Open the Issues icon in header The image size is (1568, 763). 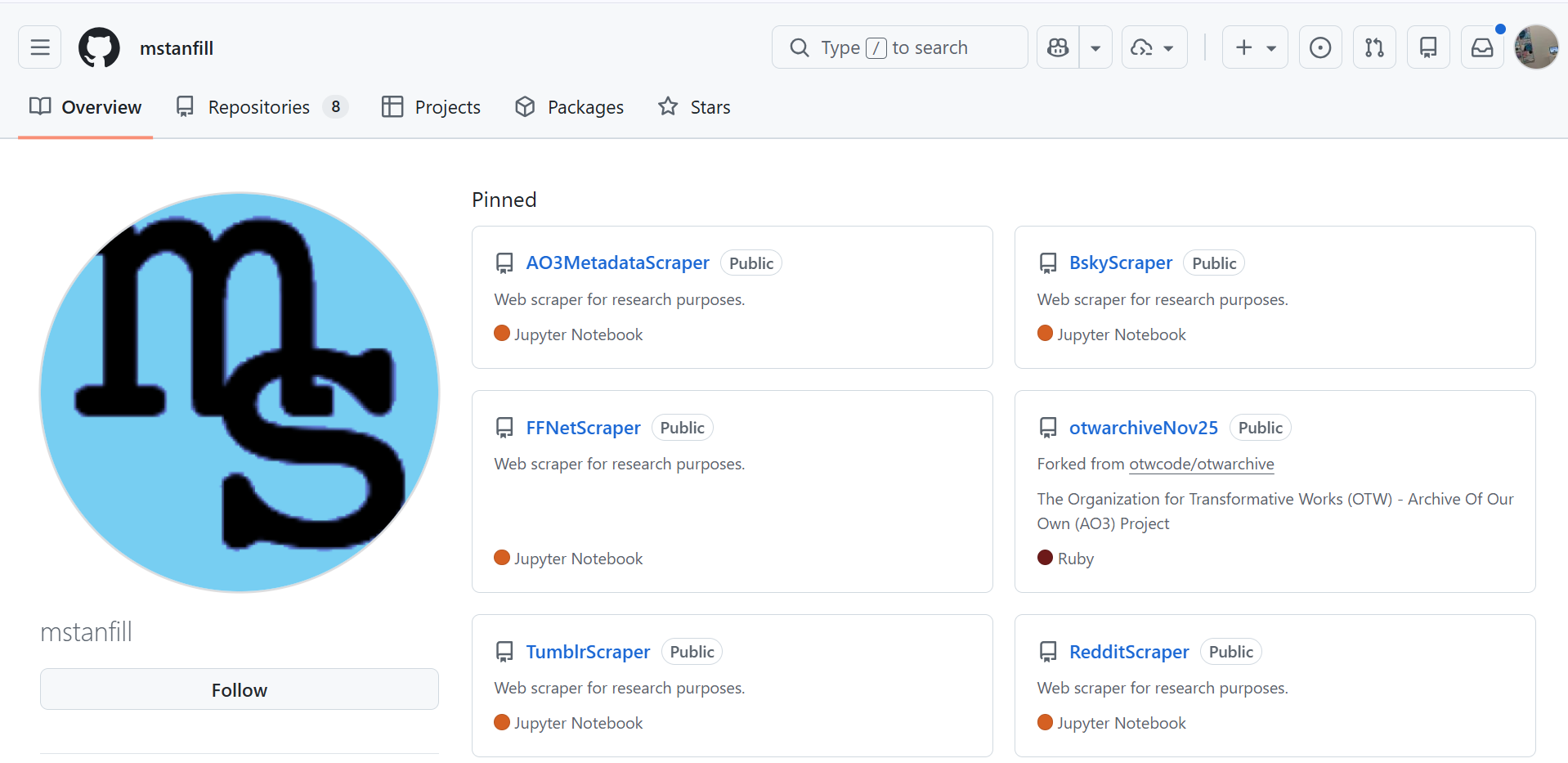coord(1320,47)
